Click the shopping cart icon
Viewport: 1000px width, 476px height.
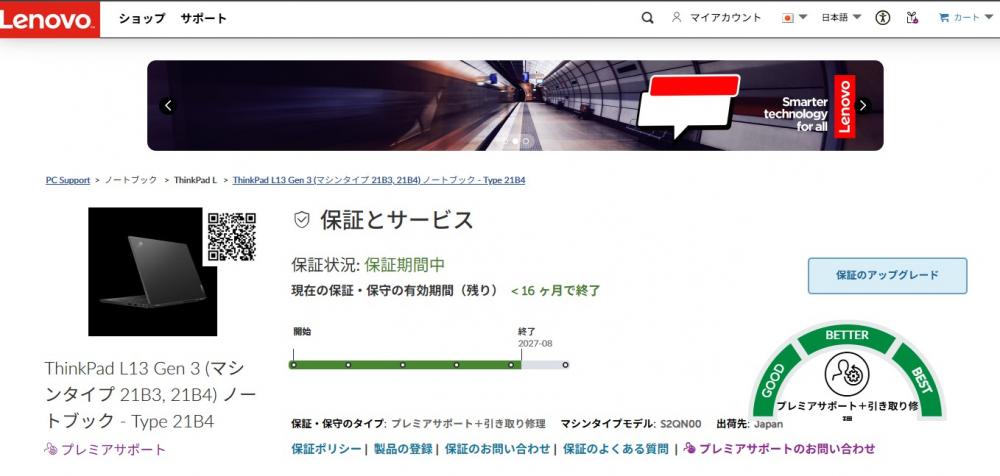point(943,18)
